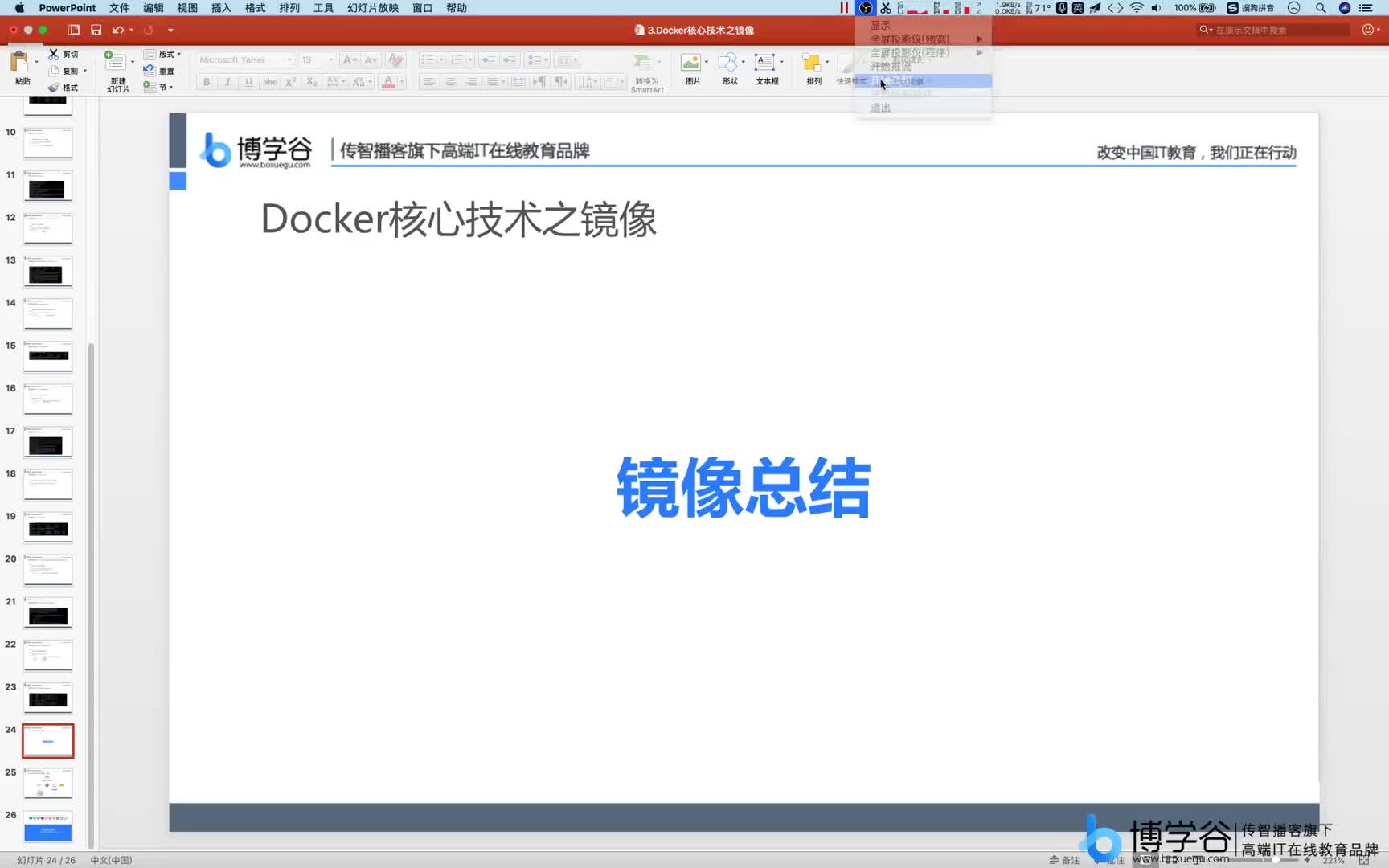Viewport: 1389px width, 868px height.
Task: Click the Save icon in title bar
Action: (x=96, y=30)
